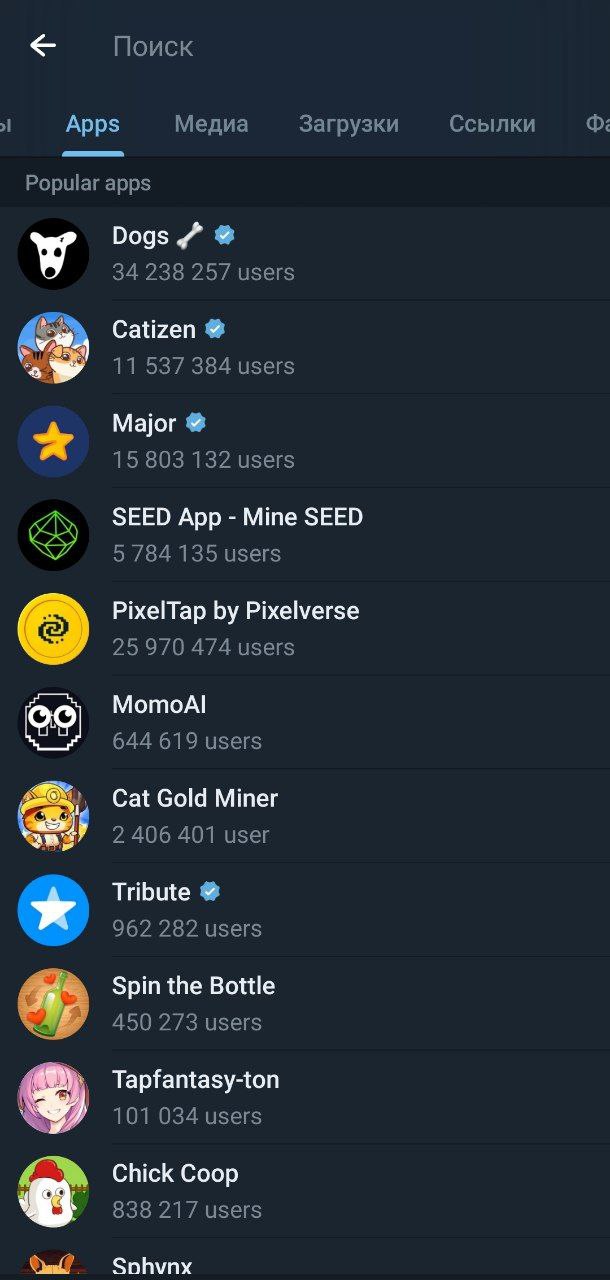Open the PixelTap yellow spiral icon
The height and width of the screenshot is (1280, 610).
tap(53, 629)
